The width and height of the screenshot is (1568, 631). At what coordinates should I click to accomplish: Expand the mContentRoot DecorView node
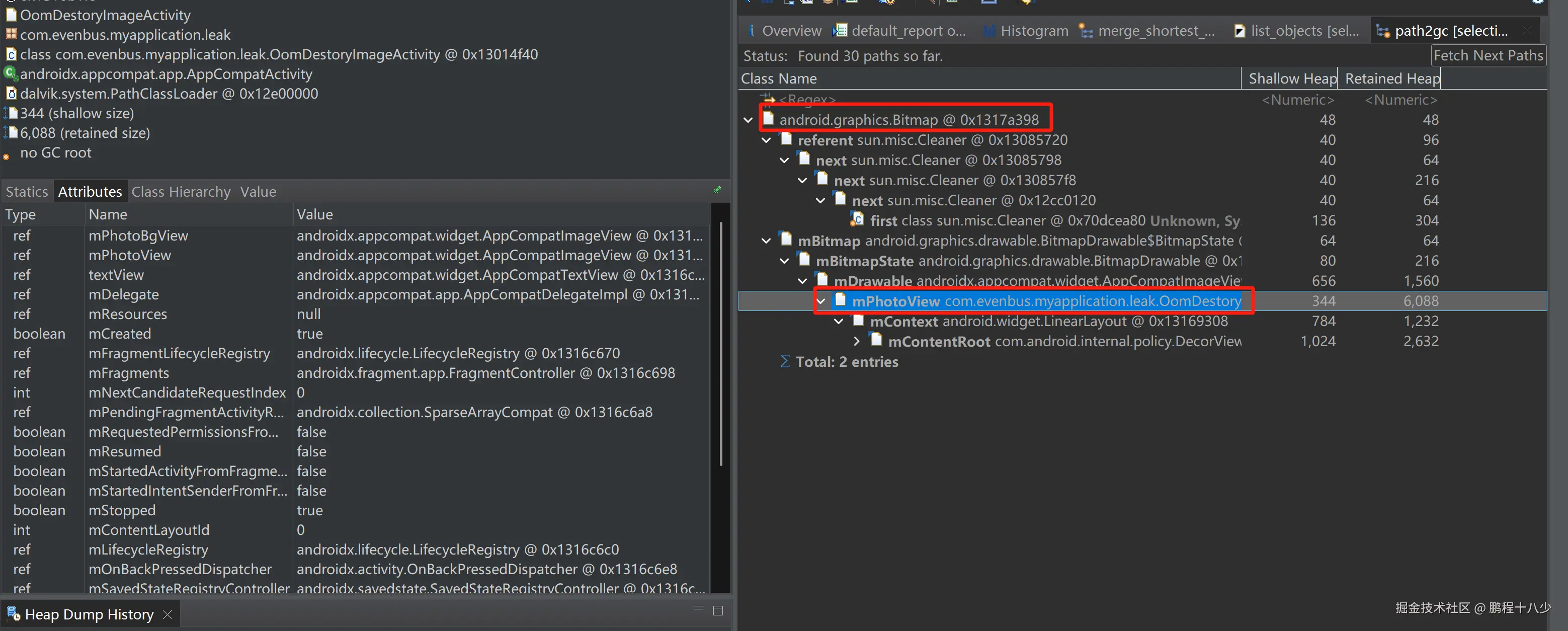click(x=856, y=341)
